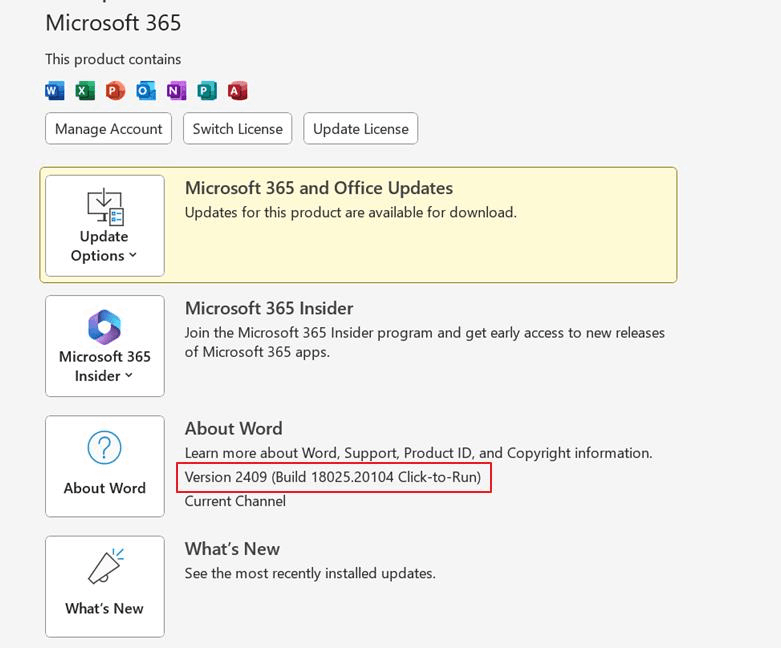Click the Publisher app icon
The height and width of the screenshot is (649, 781).
(x=207, y=91)
